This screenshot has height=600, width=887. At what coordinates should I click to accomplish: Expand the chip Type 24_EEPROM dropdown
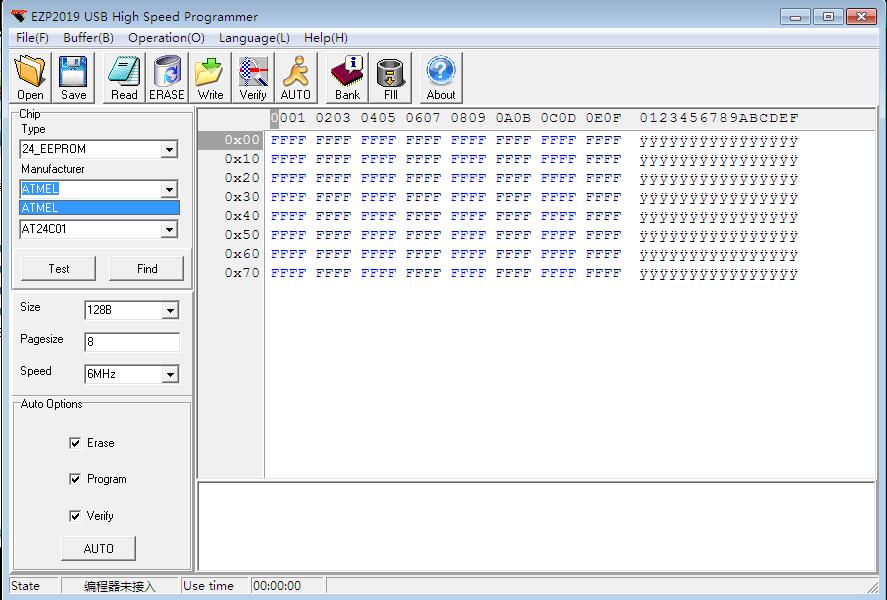(x=169, y=150)
